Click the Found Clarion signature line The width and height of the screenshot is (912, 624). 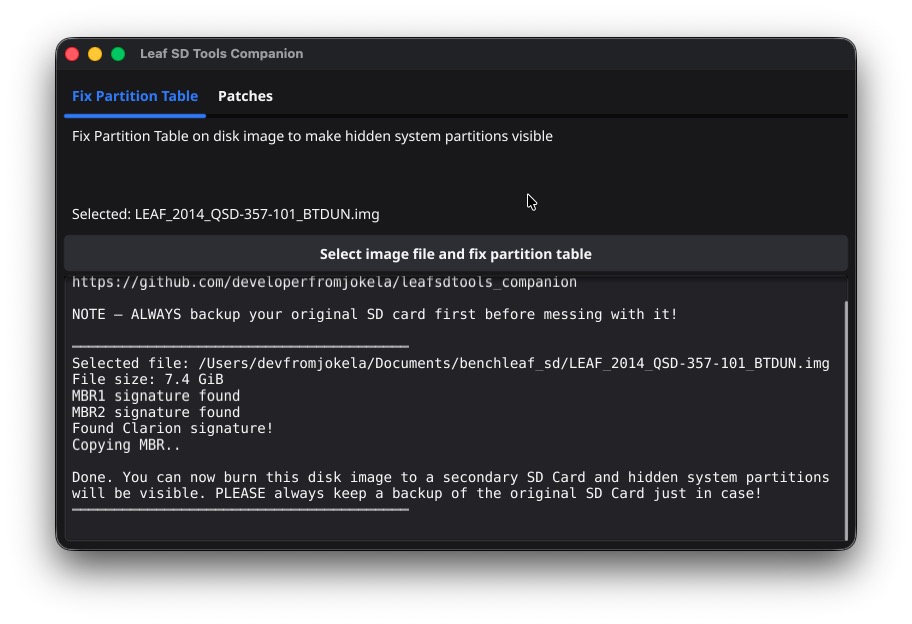[172, 428]
